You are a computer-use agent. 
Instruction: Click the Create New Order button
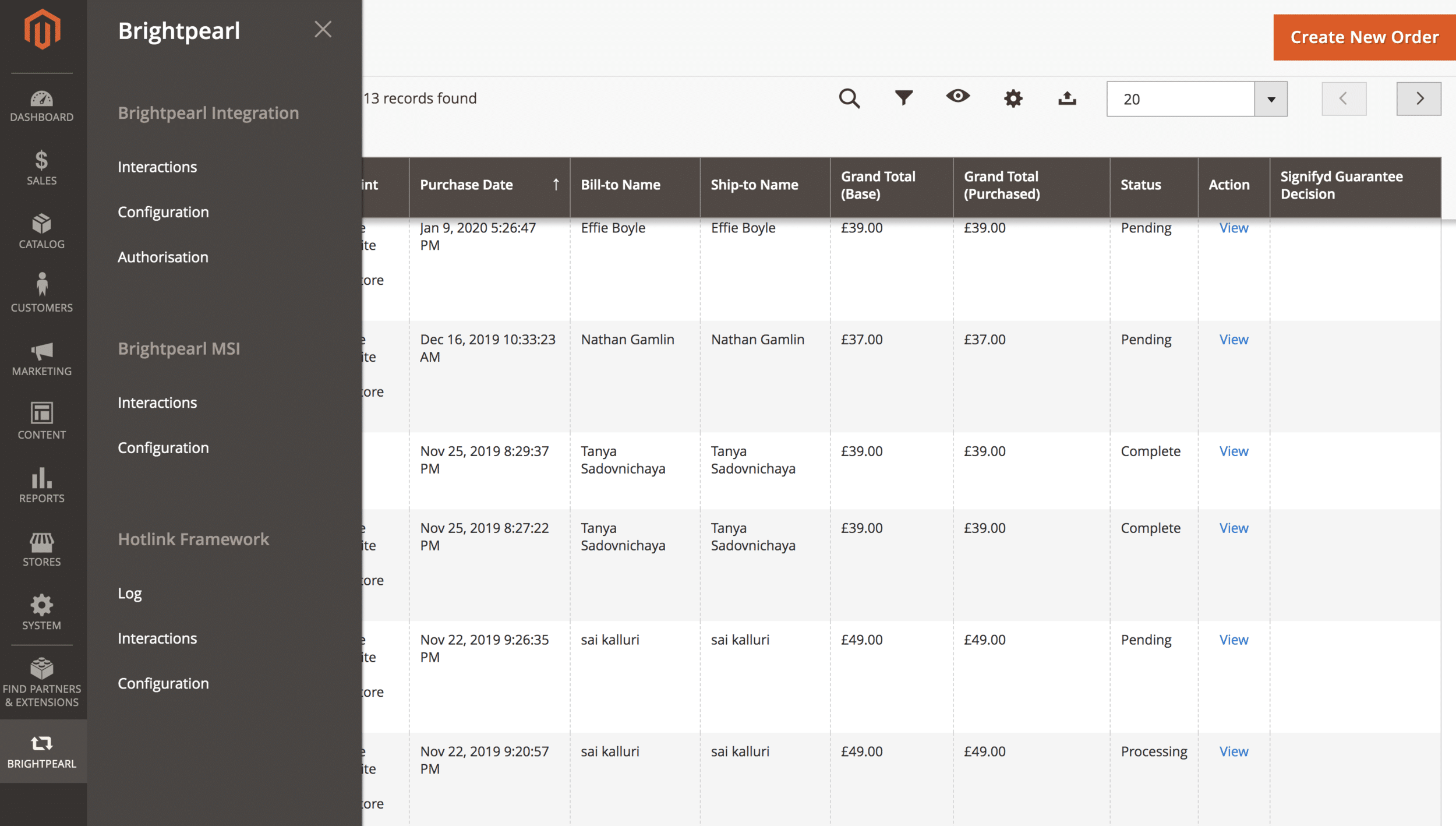[1363, 37]
